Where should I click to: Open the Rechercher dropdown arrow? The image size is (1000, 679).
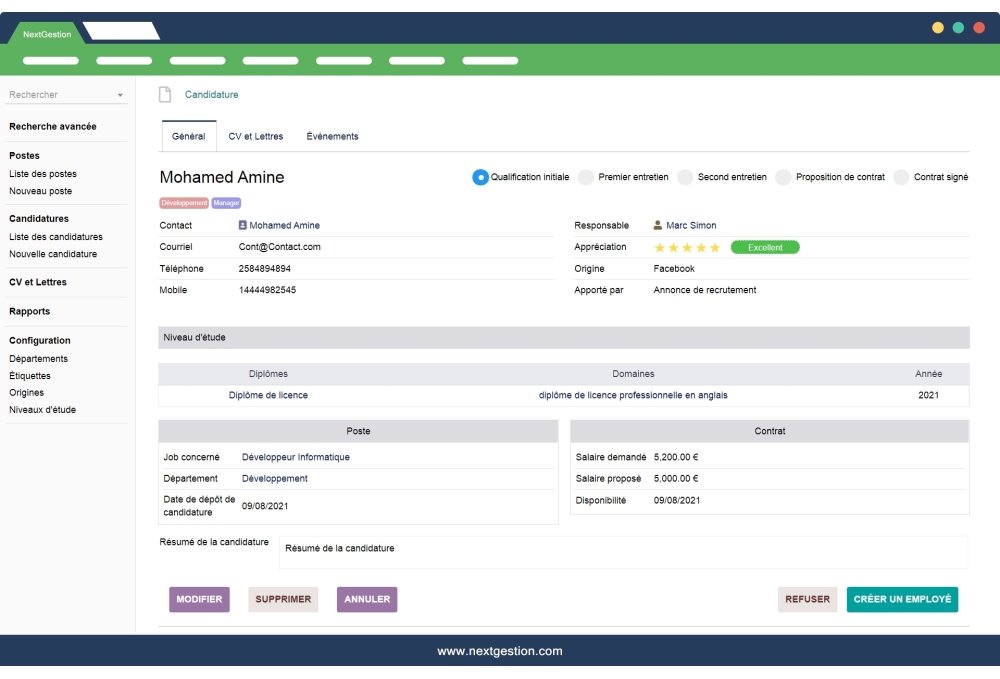(120, 93)
